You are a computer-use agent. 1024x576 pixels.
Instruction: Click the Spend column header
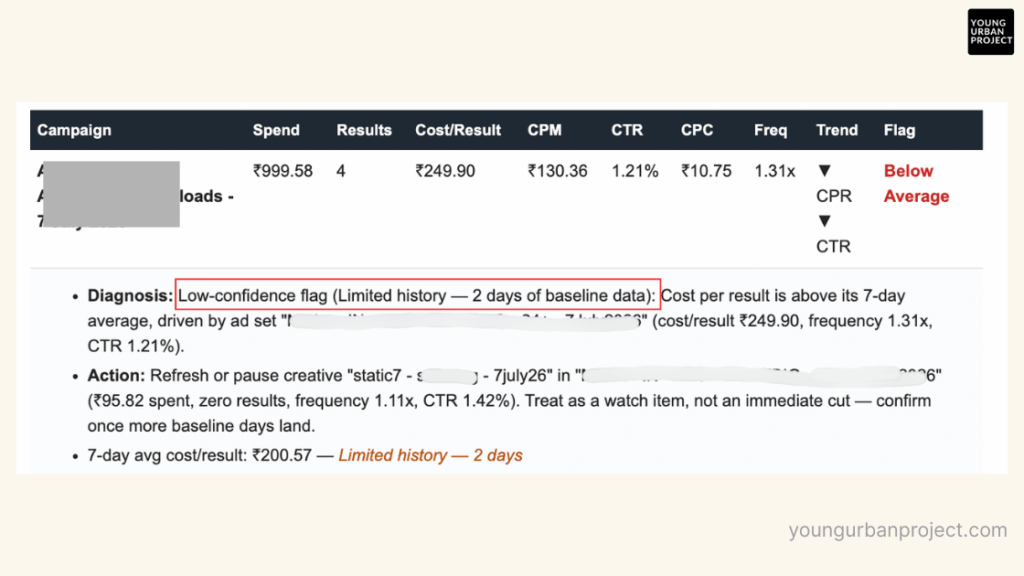tap(276, 130)
